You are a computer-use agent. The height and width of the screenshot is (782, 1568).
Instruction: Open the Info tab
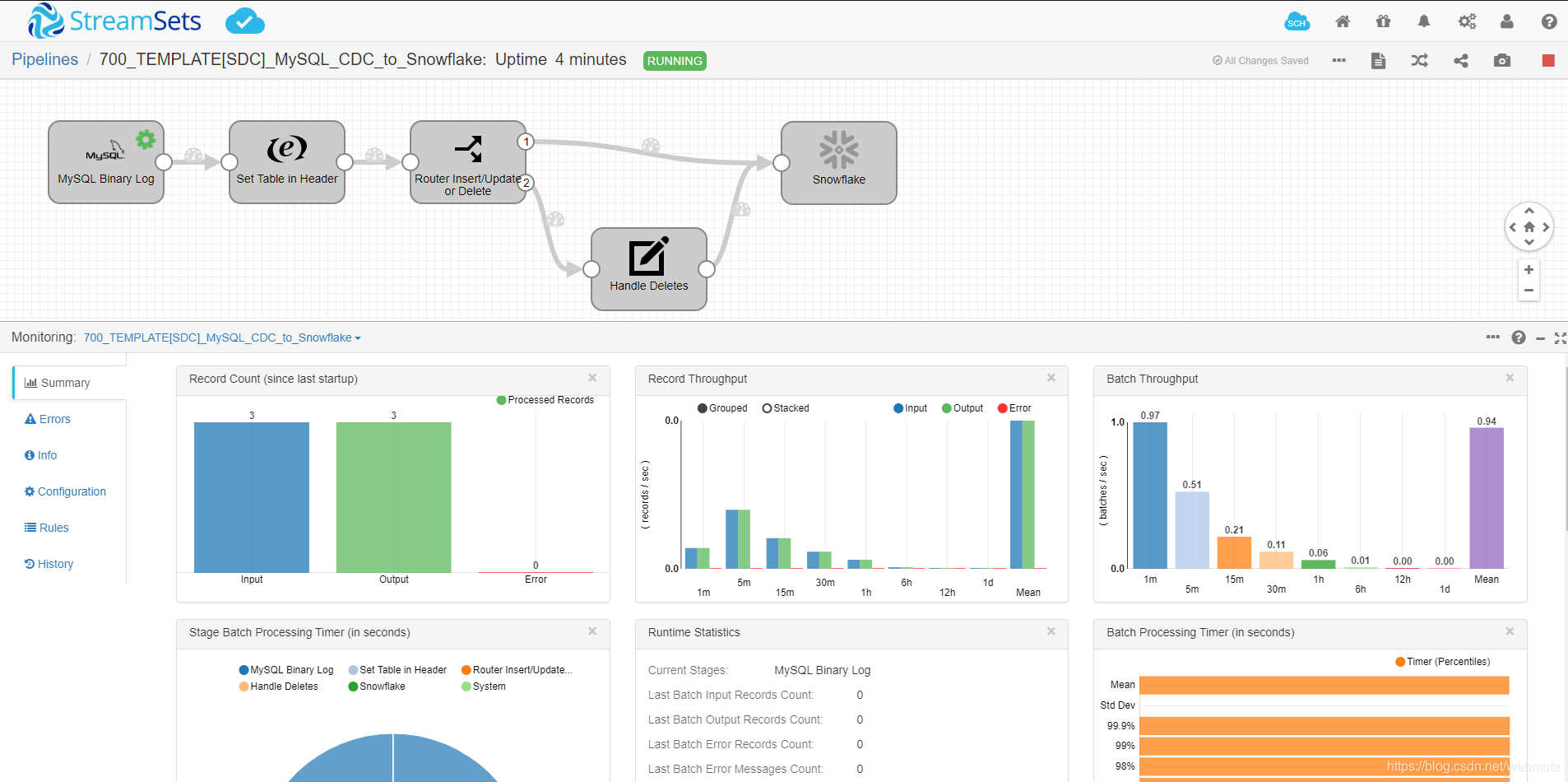[41, 455]
